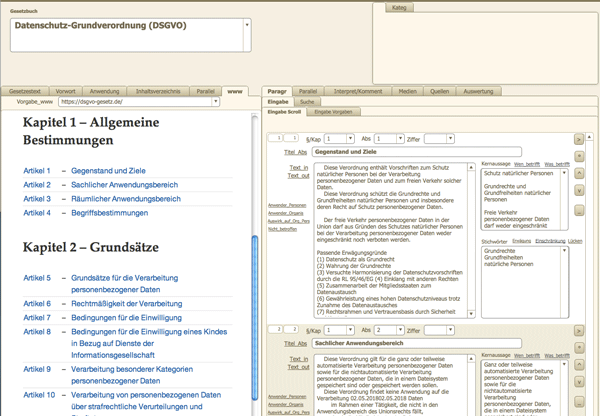Switch to the Inhaltsverzeichnis tab
The width and height of the screenshot is (600, 416).
(158, 91)
